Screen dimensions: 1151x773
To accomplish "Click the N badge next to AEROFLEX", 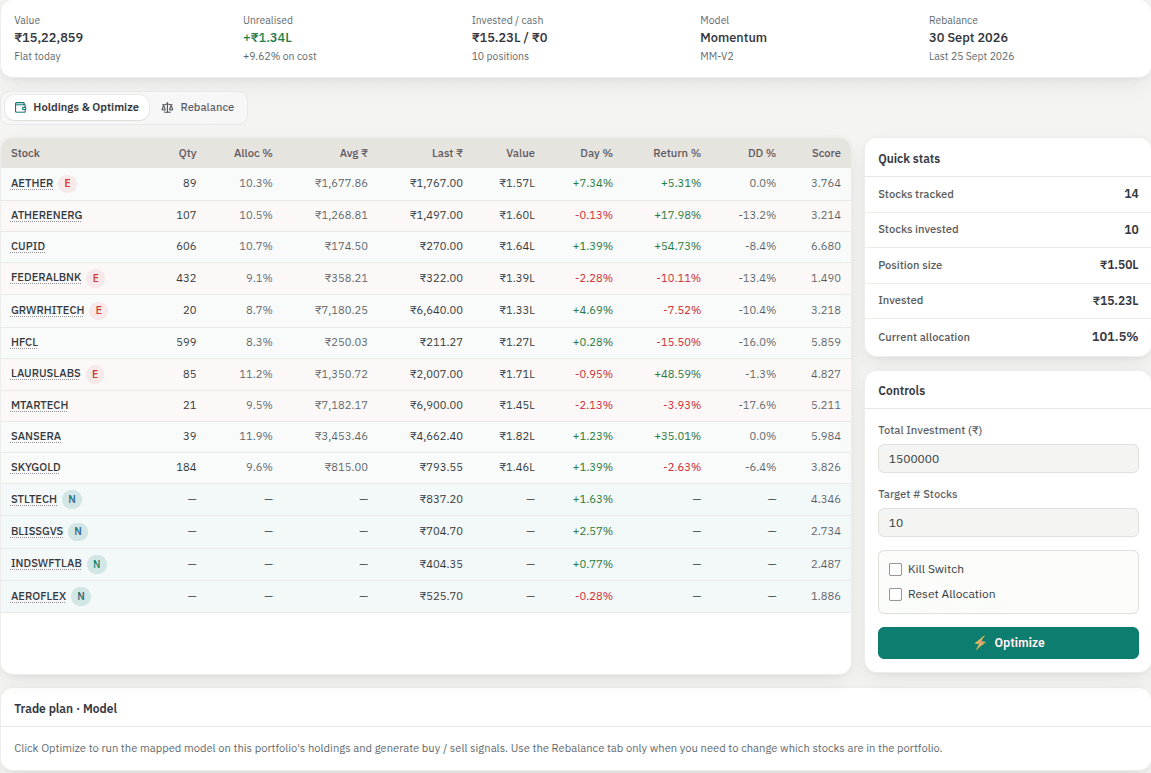I will click(x=81, y=596).
